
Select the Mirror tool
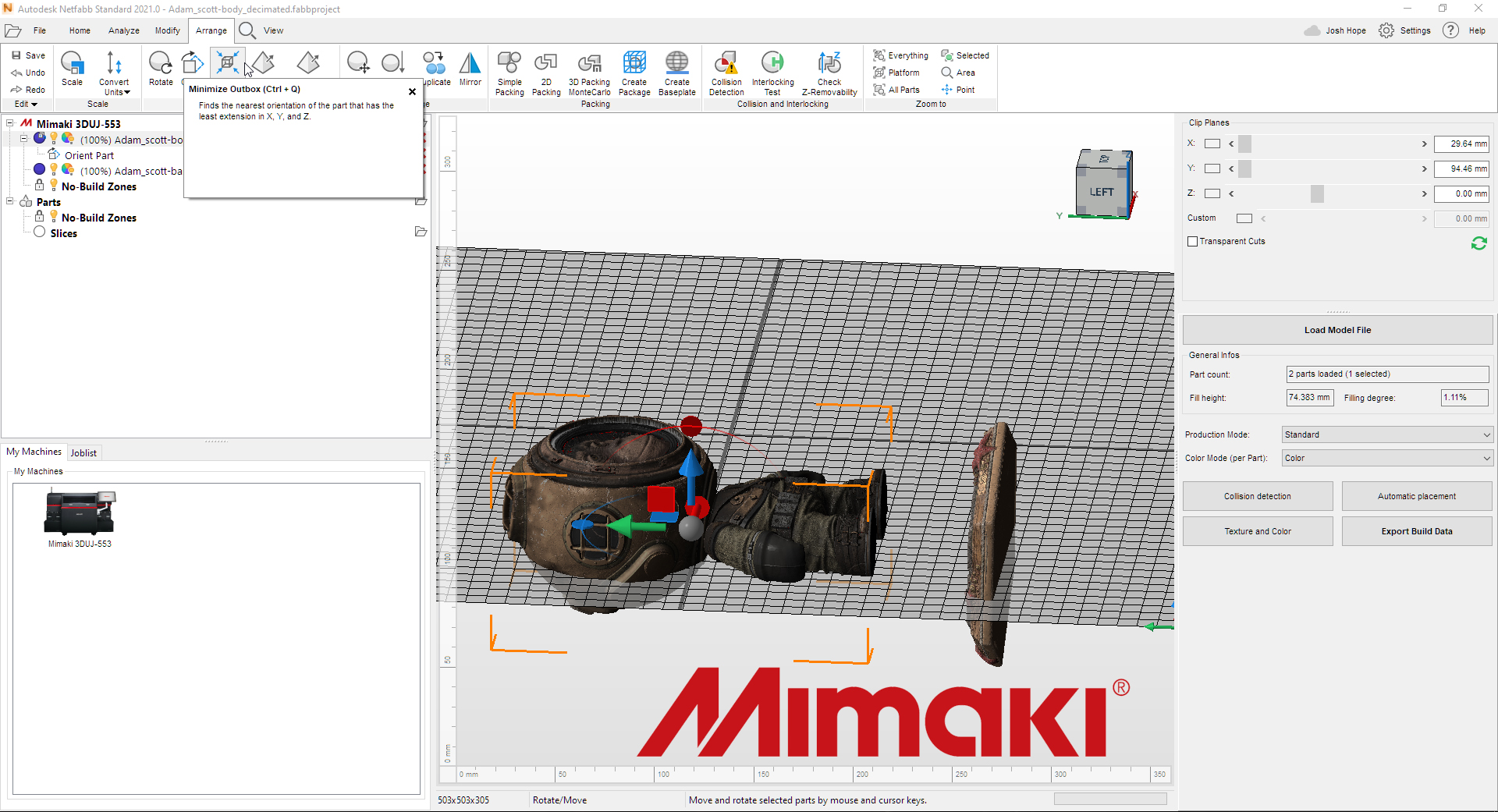pyautogui.click(x=470, y=64)
